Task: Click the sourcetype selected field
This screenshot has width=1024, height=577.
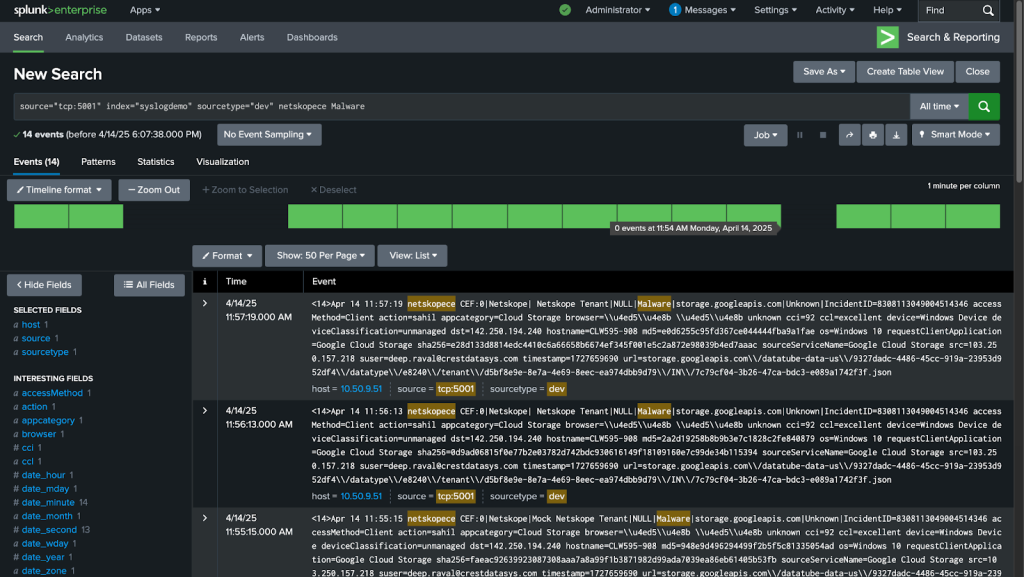Action: (45, 352)
